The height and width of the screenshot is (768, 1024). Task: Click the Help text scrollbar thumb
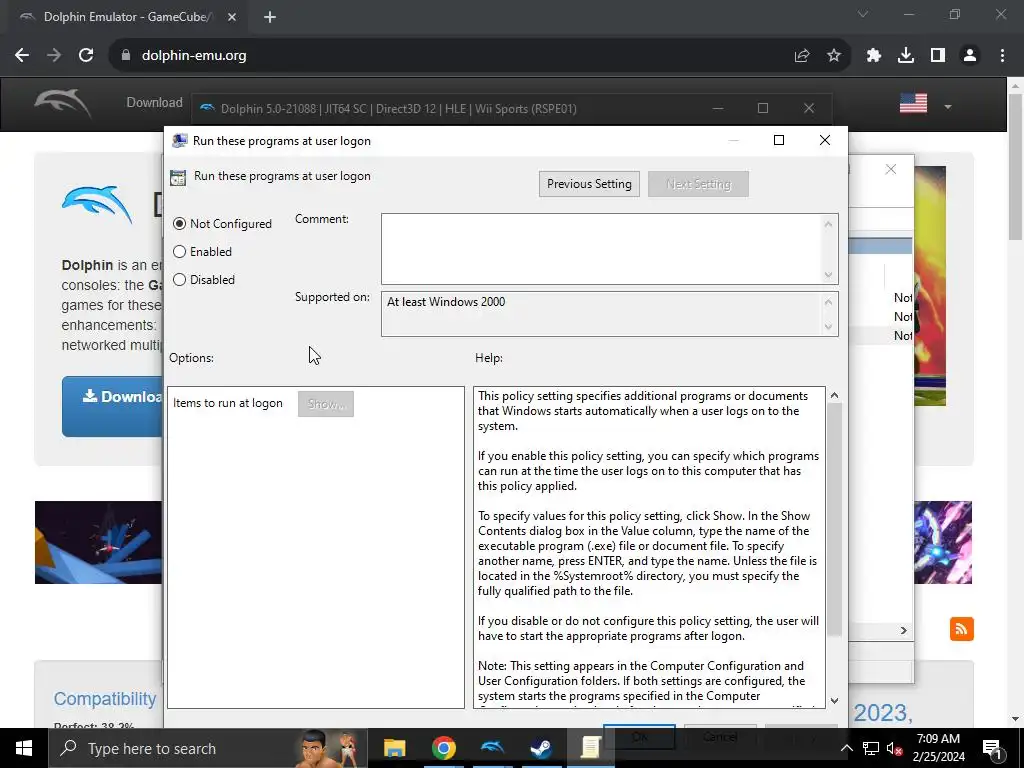[x=834, y=519]
